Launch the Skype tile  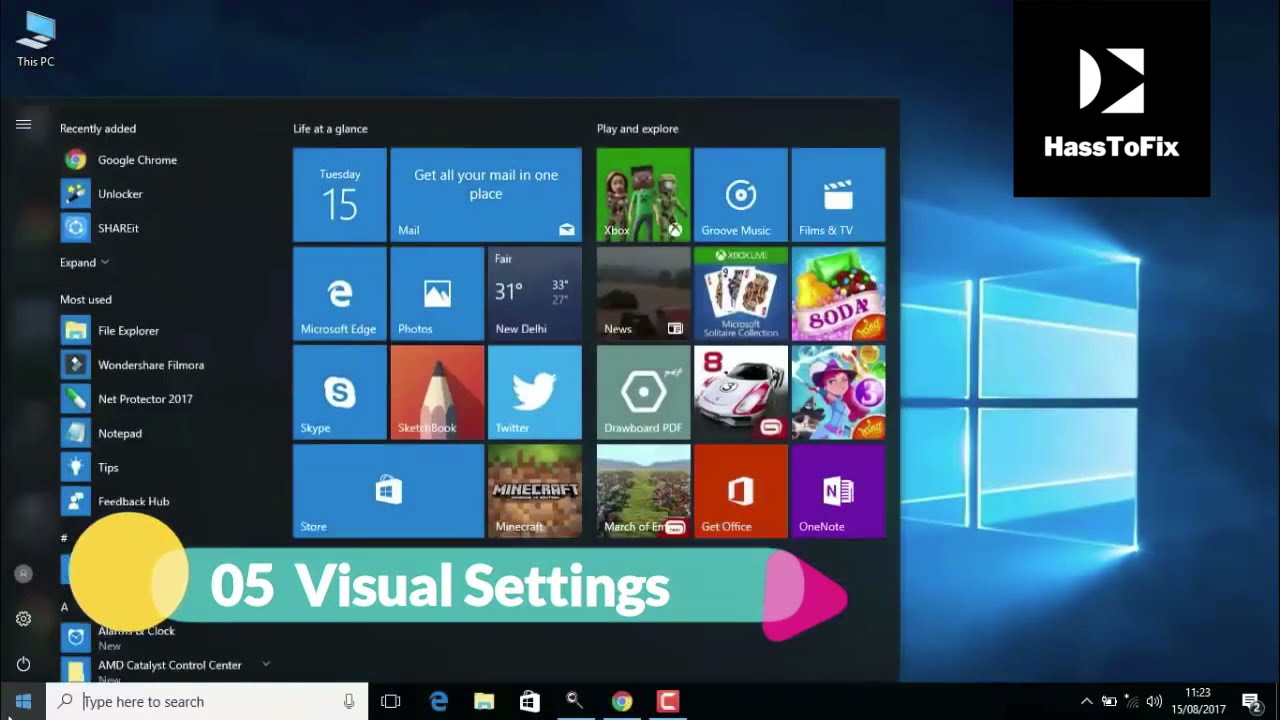point(339,392)
